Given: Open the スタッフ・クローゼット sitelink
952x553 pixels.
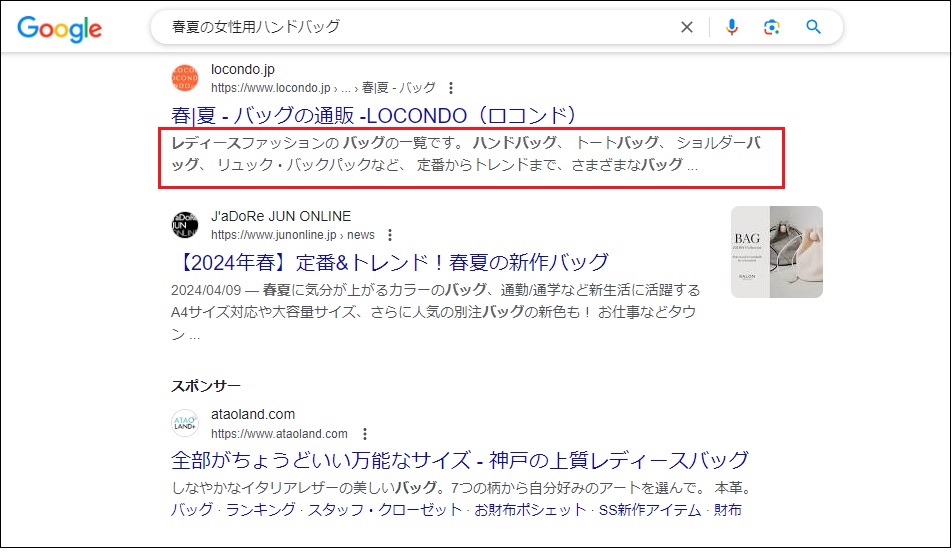Looking at the screenshot, I should (385, 510).
